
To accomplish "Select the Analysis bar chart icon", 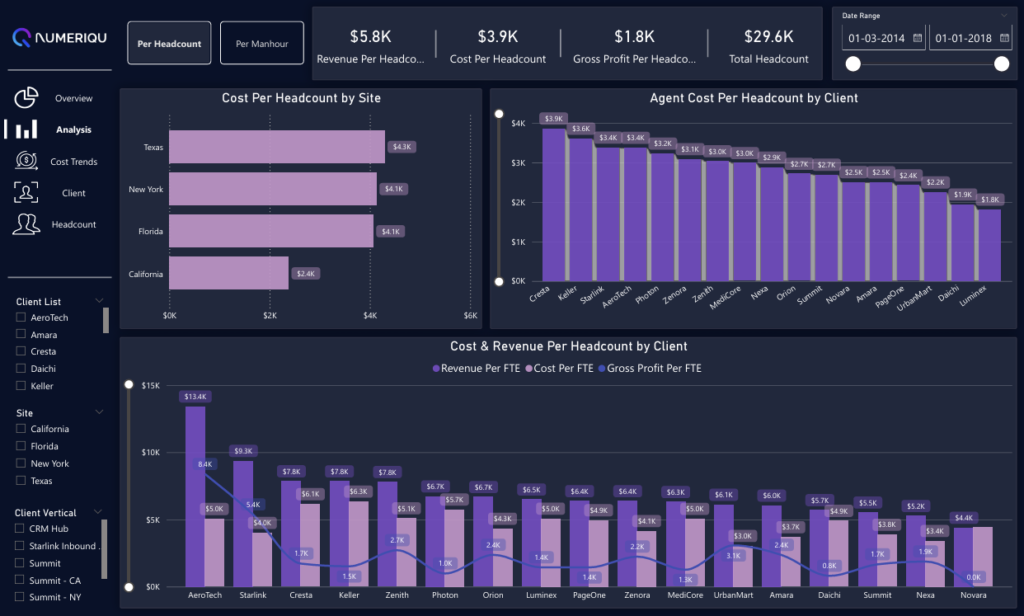I will [27, 129].
